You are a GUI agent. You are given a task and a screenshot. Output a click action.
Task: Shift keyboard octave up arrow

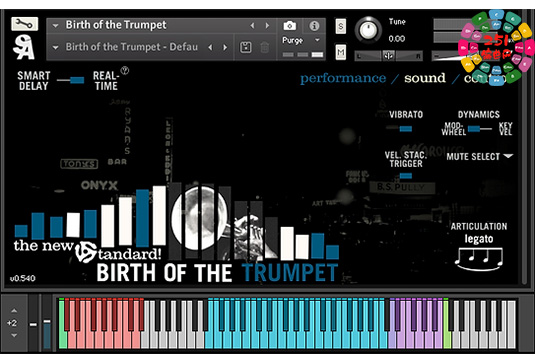14,311
